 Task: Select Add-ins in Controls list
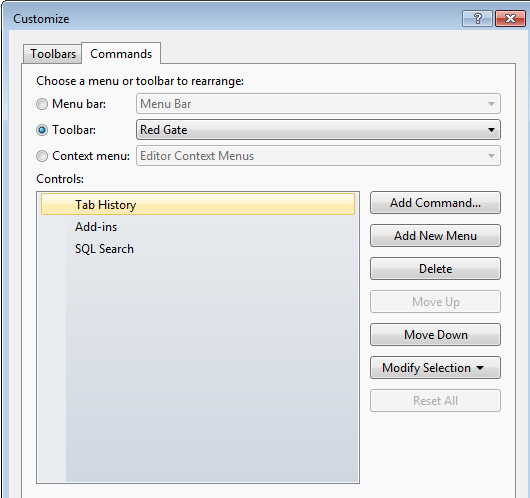coord(198,227)
